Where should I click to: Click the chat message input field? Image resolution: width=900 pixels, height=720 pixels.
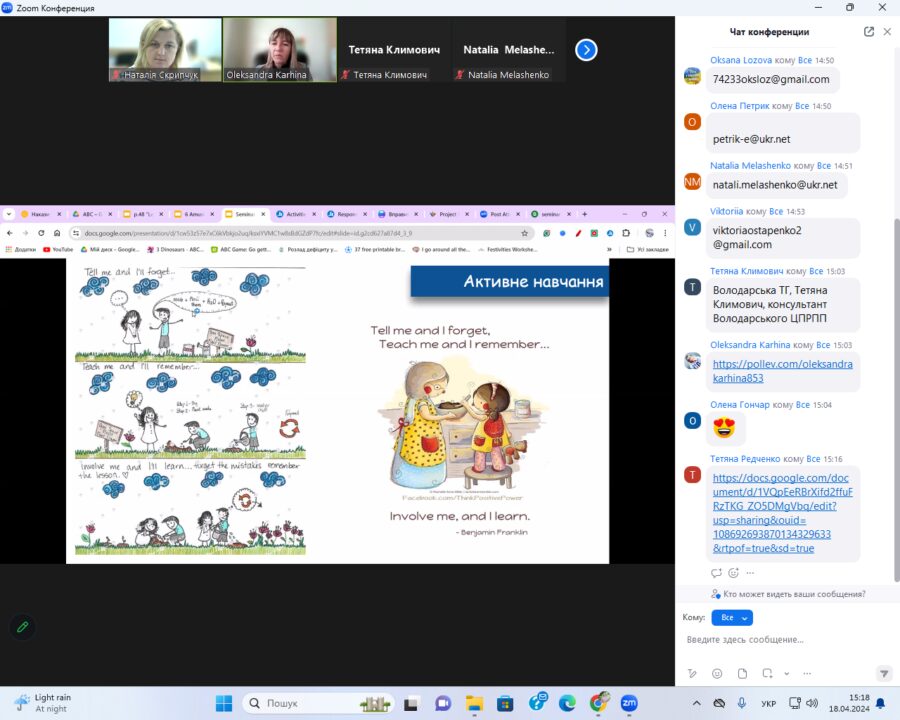coord(786,640)
